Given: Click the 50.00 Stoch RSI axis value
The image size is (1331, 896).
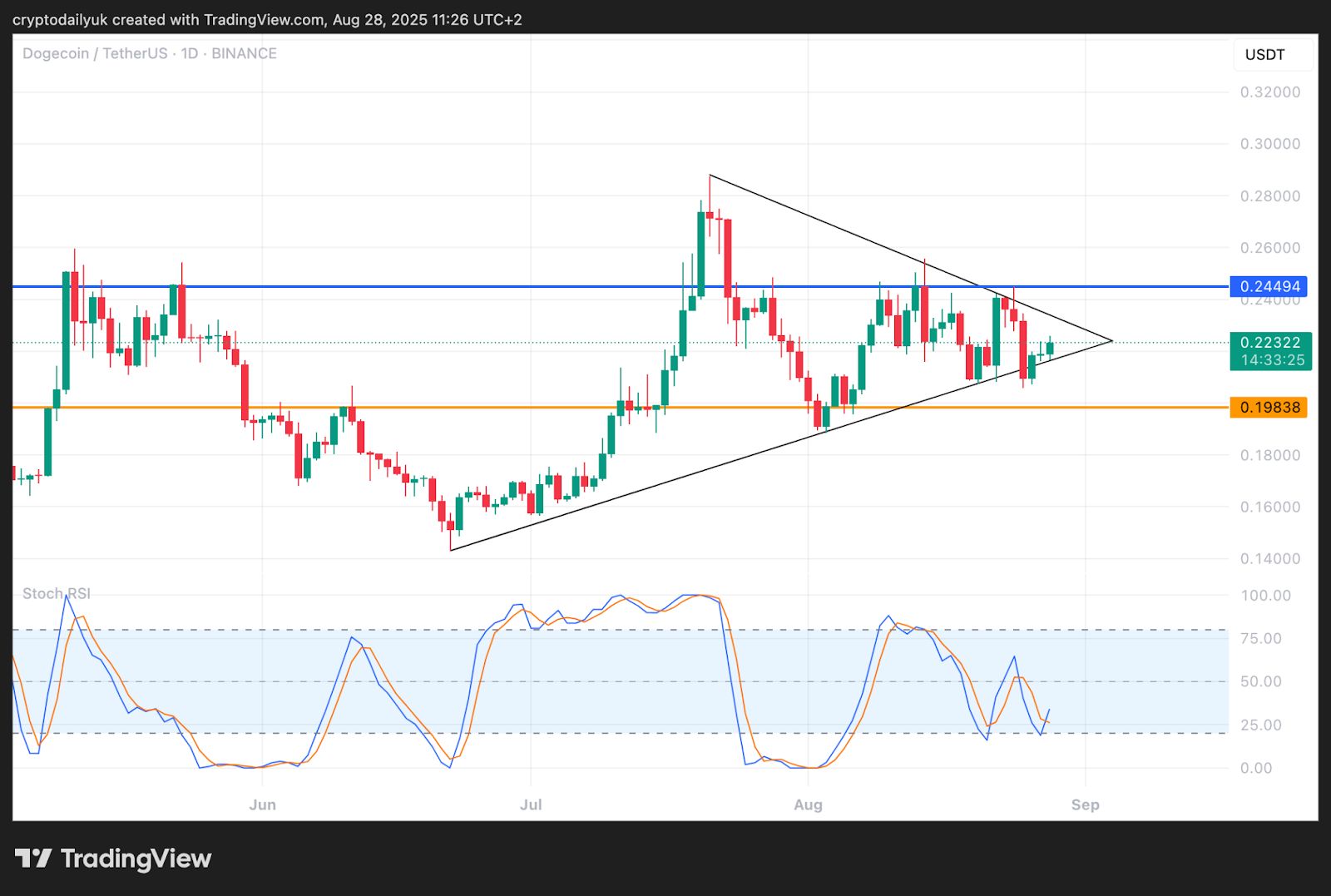Looking at the screenshot, I should coord(1261,681).
